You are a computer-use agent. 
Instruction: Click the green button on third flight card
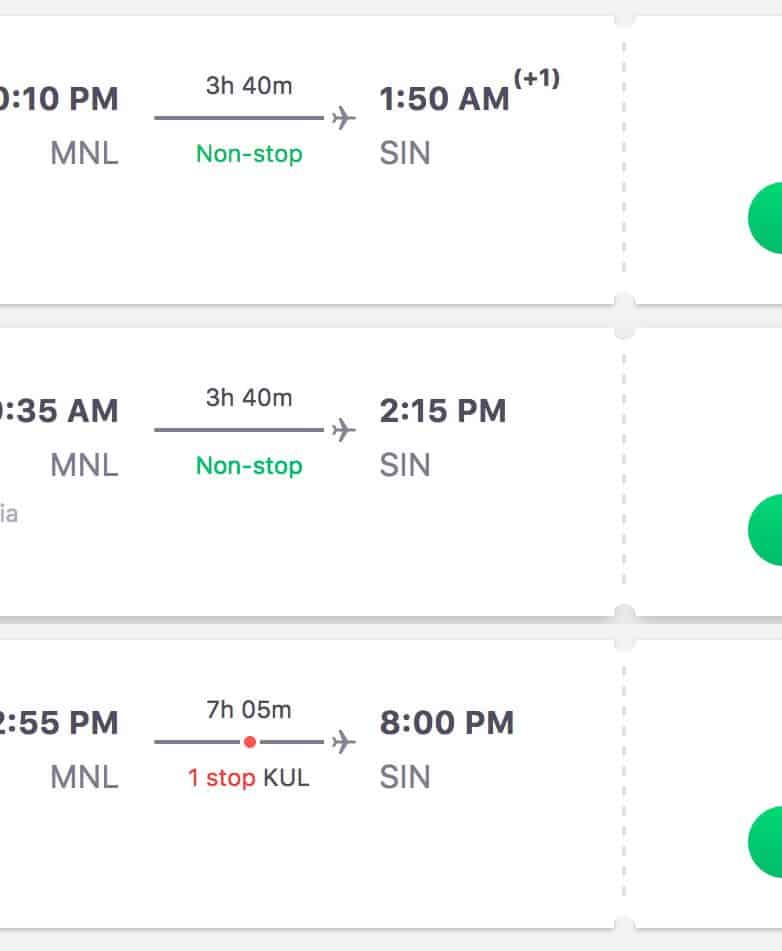(768, 842)
